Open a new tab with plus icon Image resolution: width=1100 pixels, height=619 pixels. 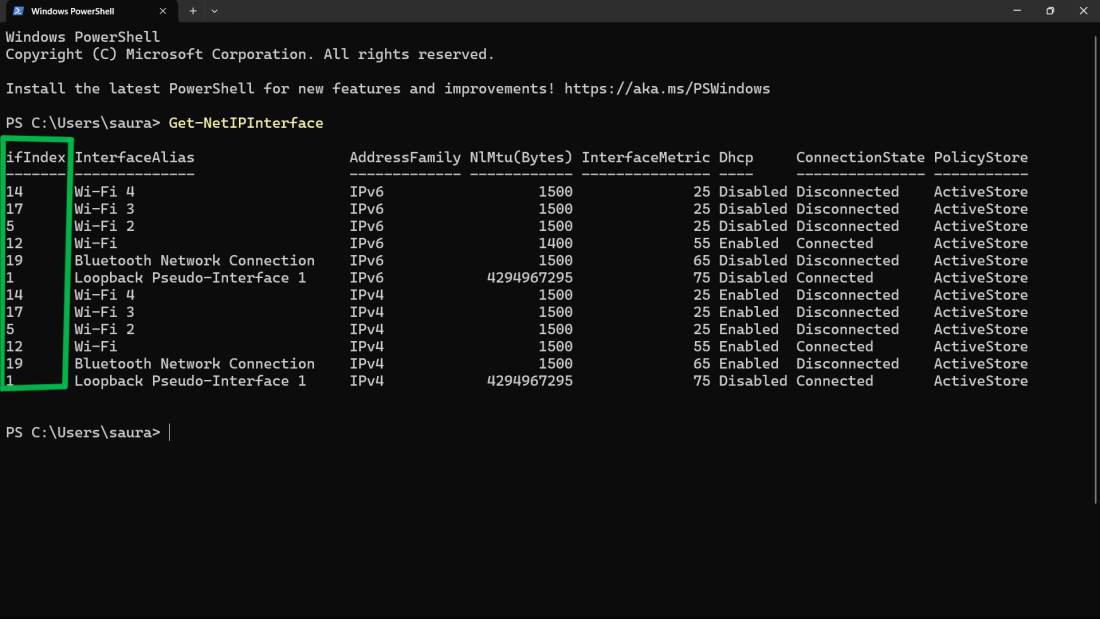tap(193, 11)
